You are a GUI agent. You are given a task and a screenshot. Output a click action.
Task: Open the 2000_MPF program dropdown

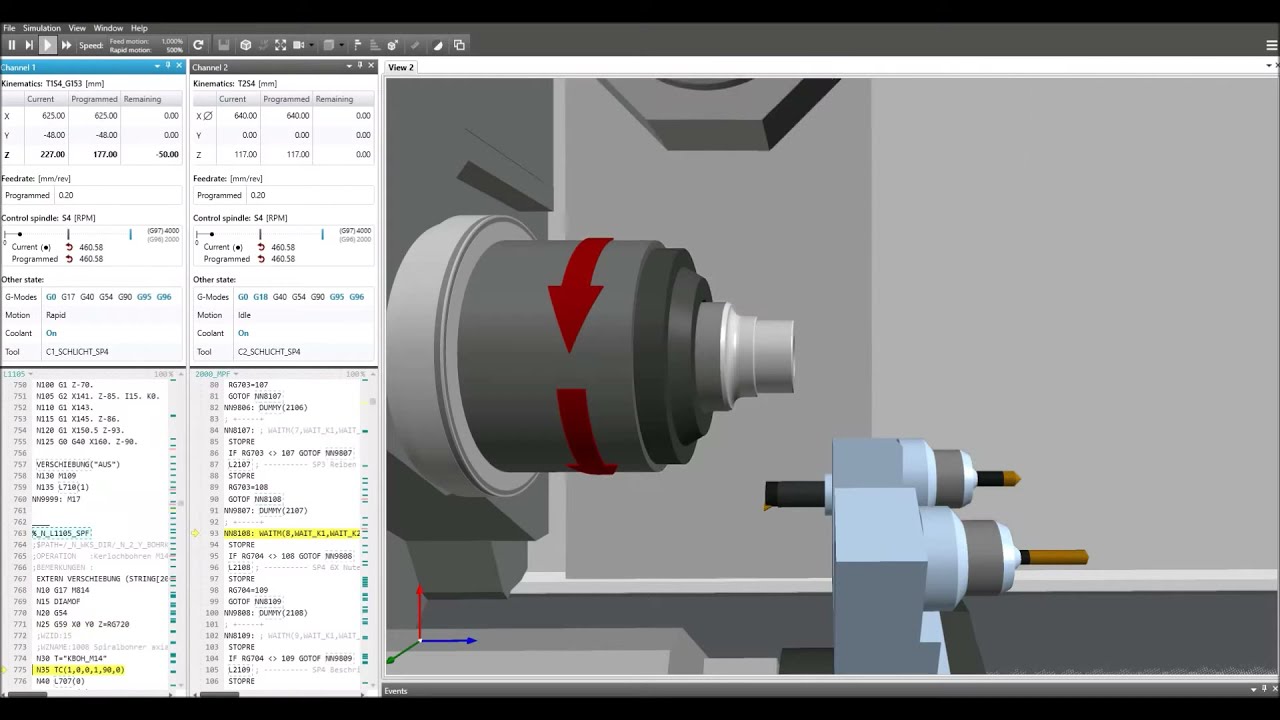coord(235,374)
